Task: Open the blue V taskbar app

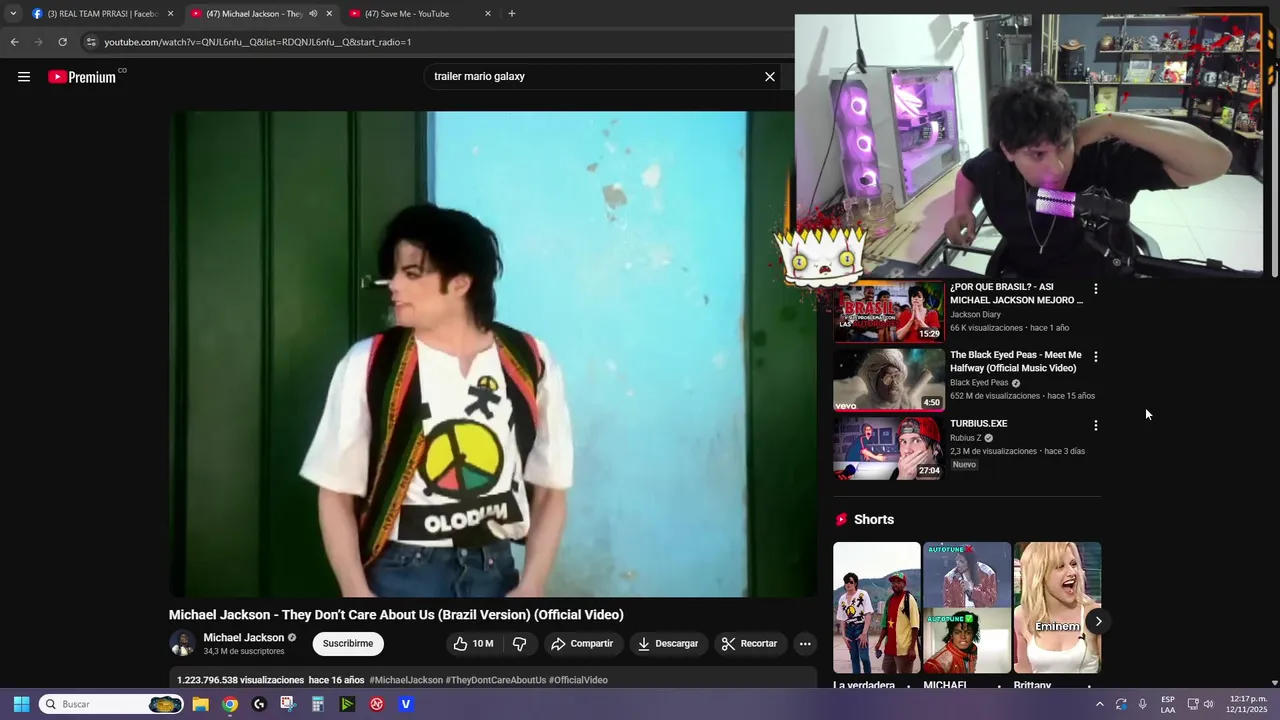Action: 406,704
